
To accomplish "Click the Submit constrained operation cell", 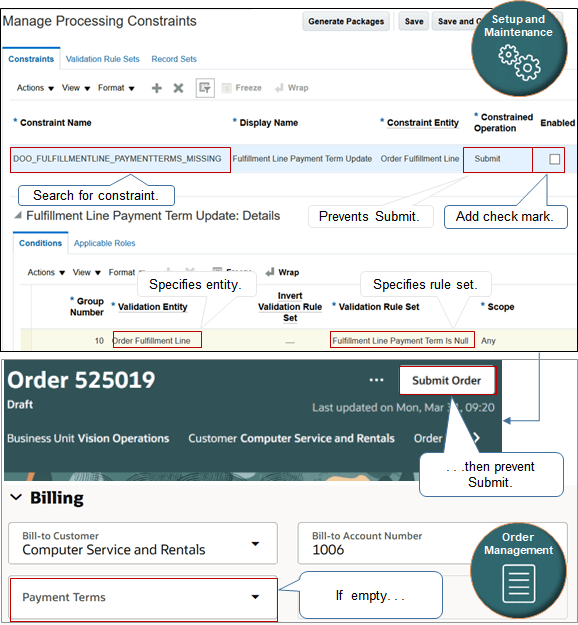I will click(497, 160).
